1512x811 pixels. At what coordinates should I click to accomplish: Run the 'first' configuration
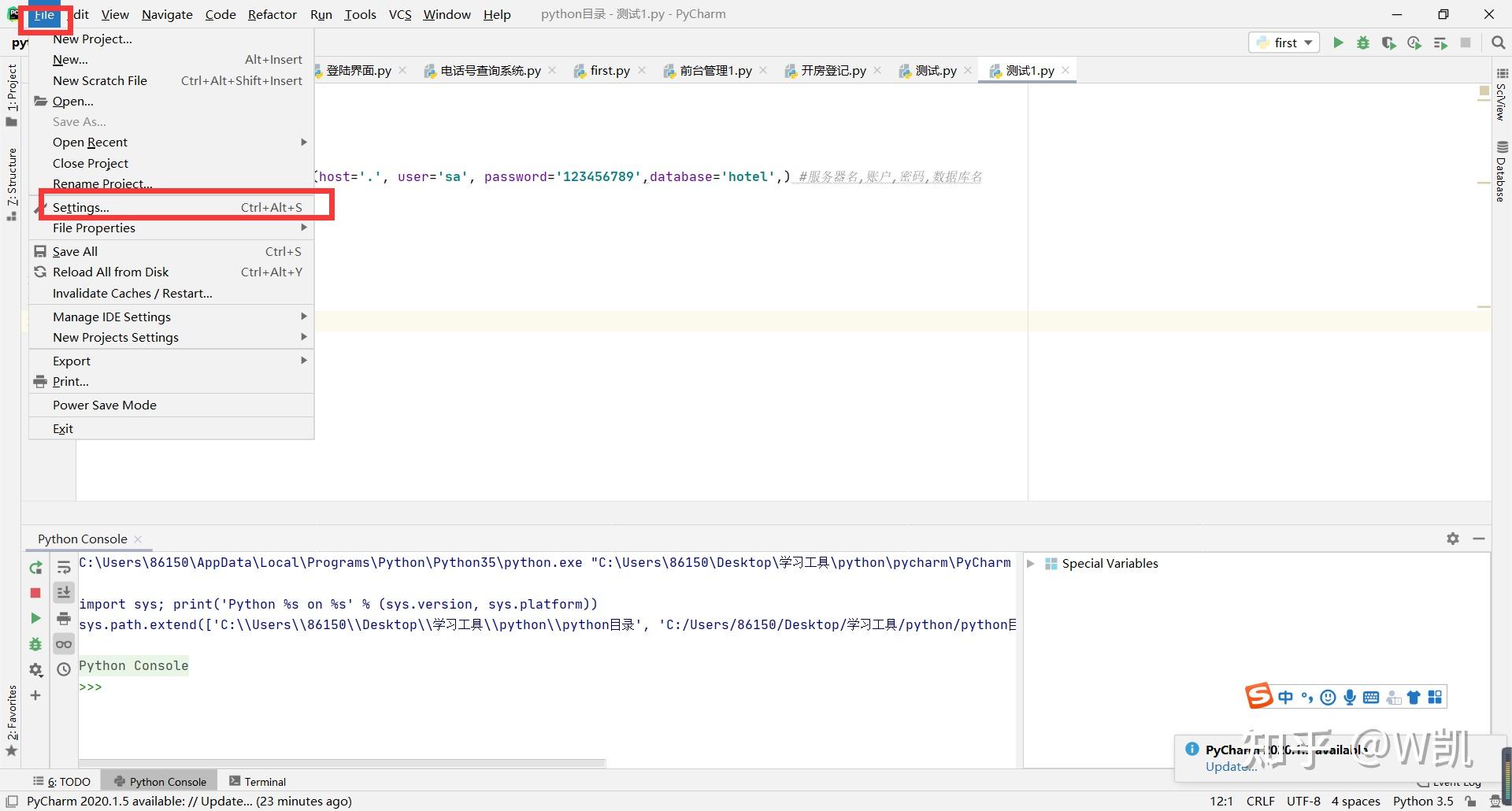tap(1339, 43)
